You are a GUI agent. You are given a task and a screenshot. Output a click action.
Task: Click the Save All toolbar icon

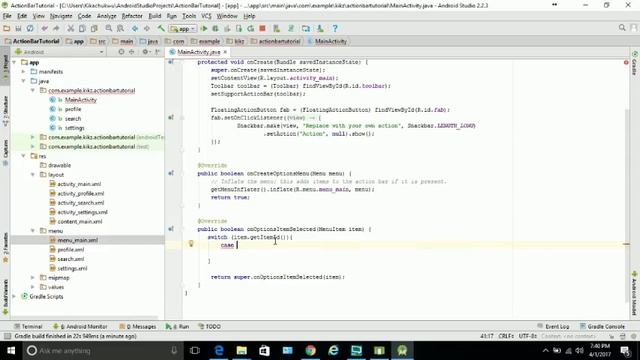coord(18,29)
